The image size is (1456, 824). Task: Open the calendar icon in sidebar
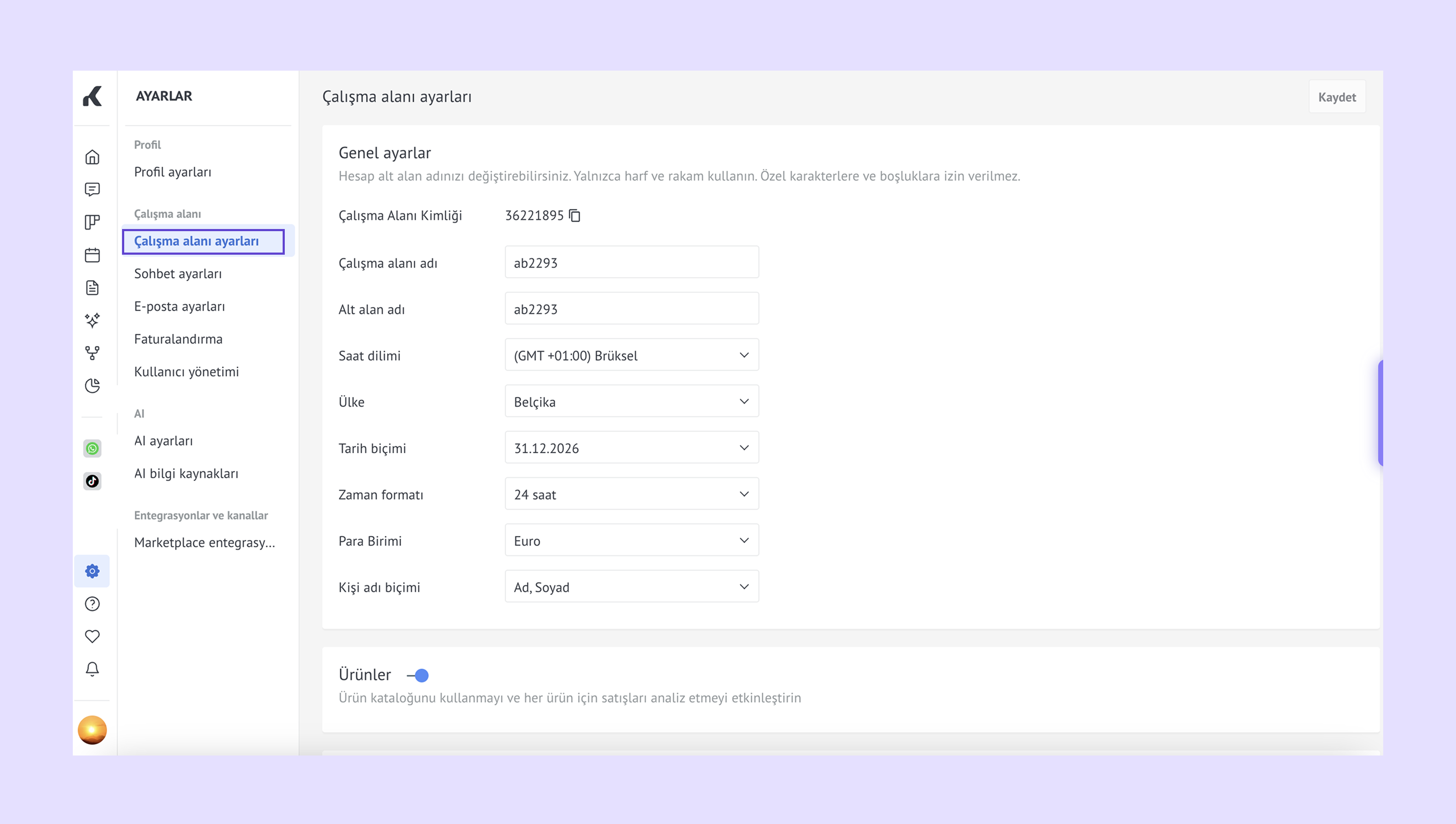coord(92,255)
